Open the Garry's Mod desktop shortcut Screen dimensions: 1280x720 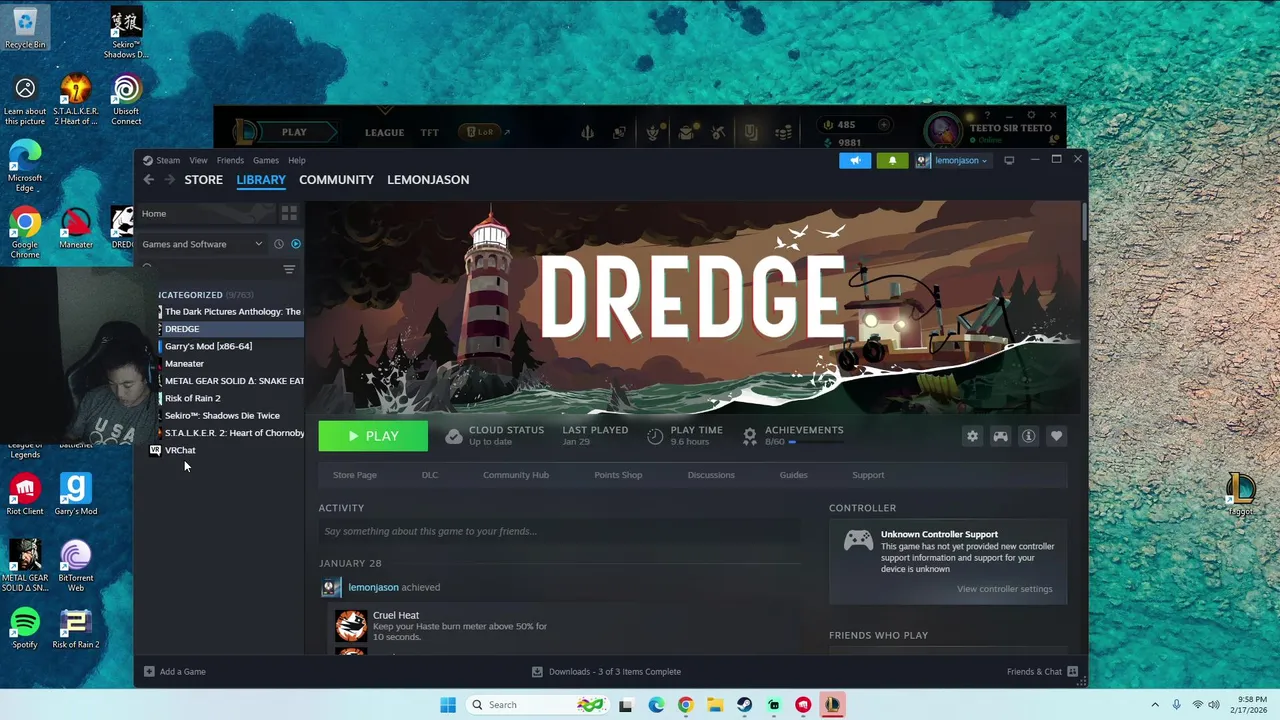click(x=76, y=495)
